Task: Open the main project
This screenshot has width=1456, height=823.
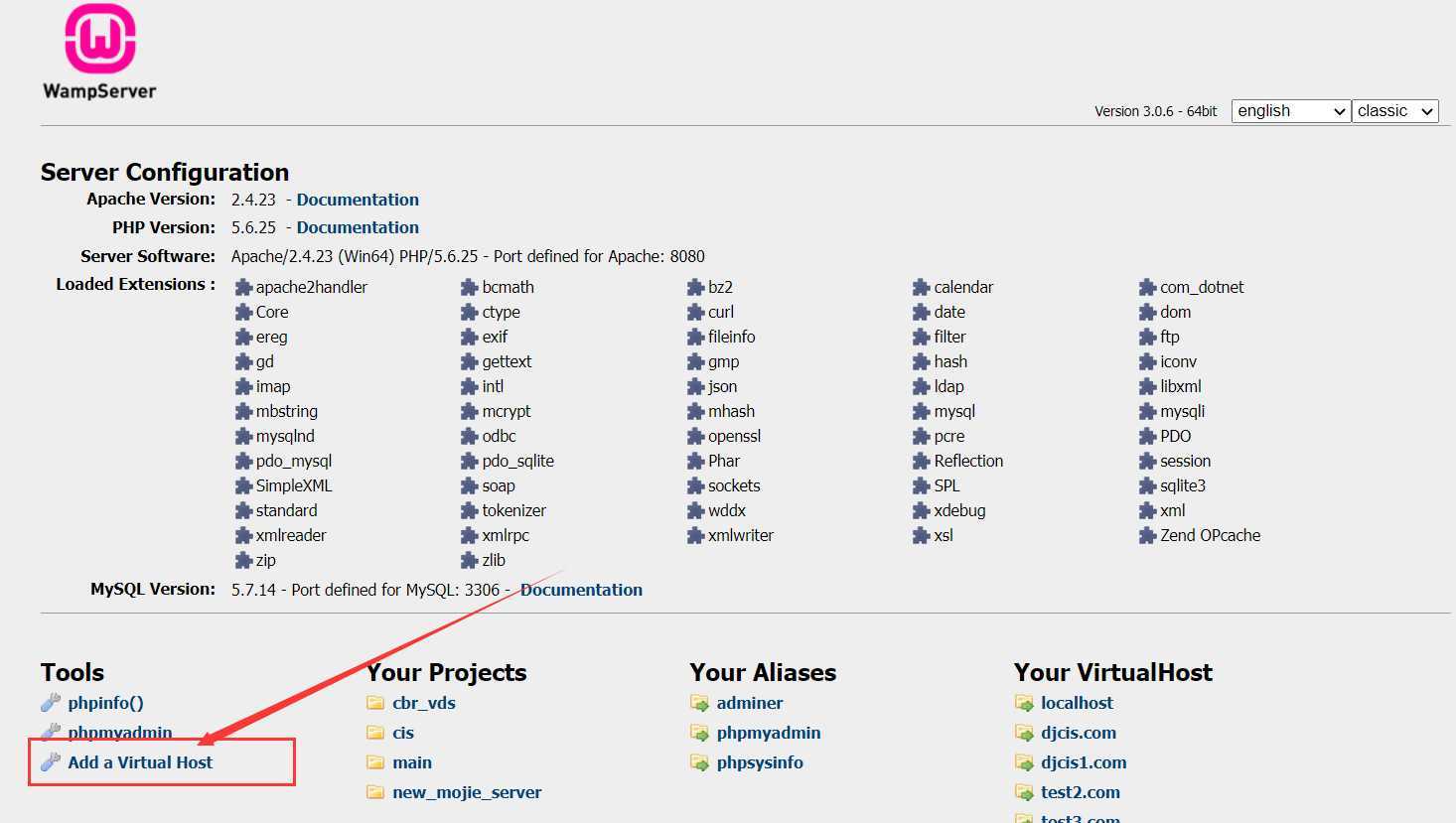Action: pos(412,762)
